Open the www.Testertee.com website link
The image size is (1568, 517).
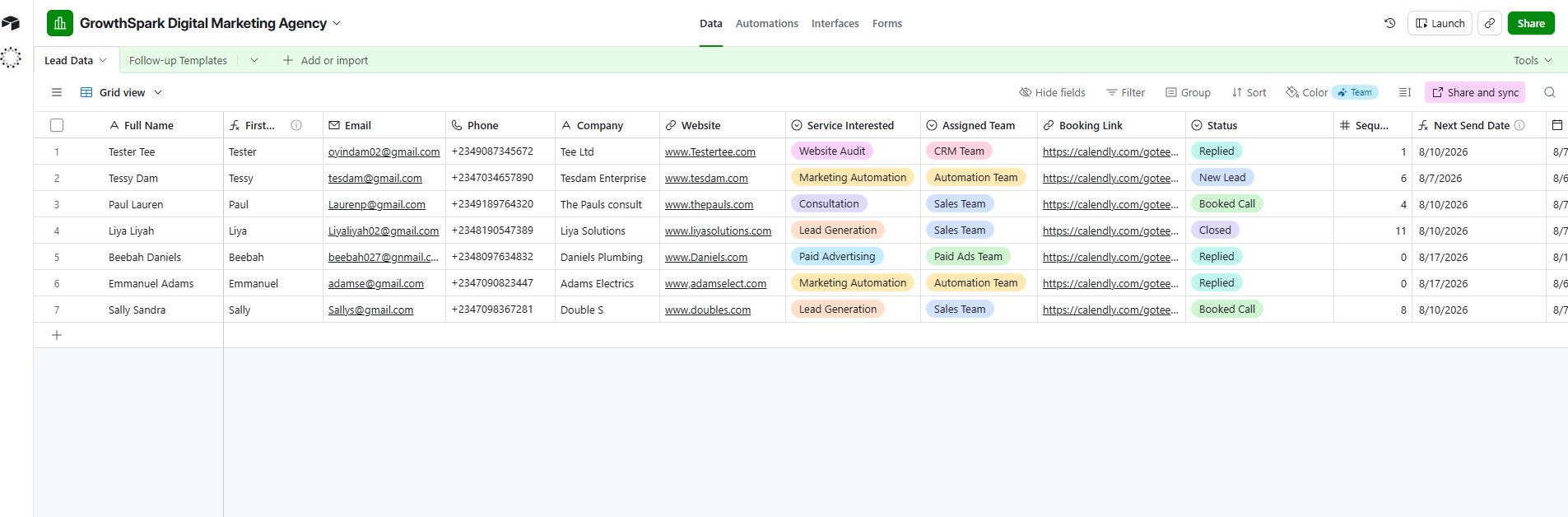coord(710,151)
